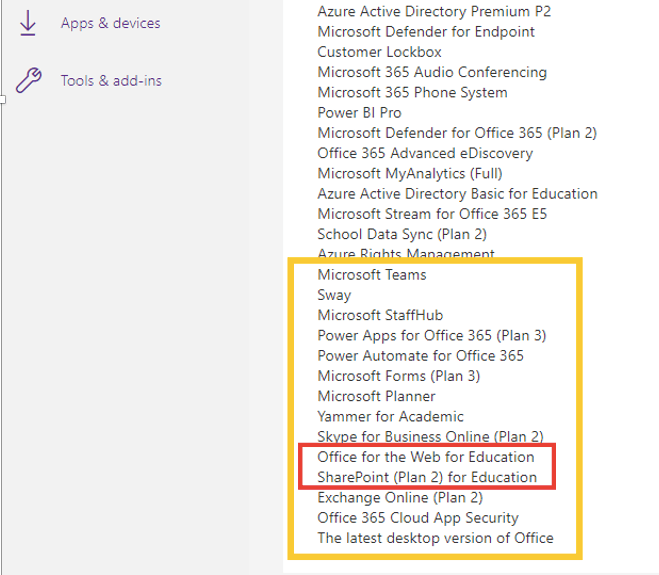Click Microsoft Defender for Office 365 (Plan 2)
This screenshot has height=575, width=659.
[457, 133]
